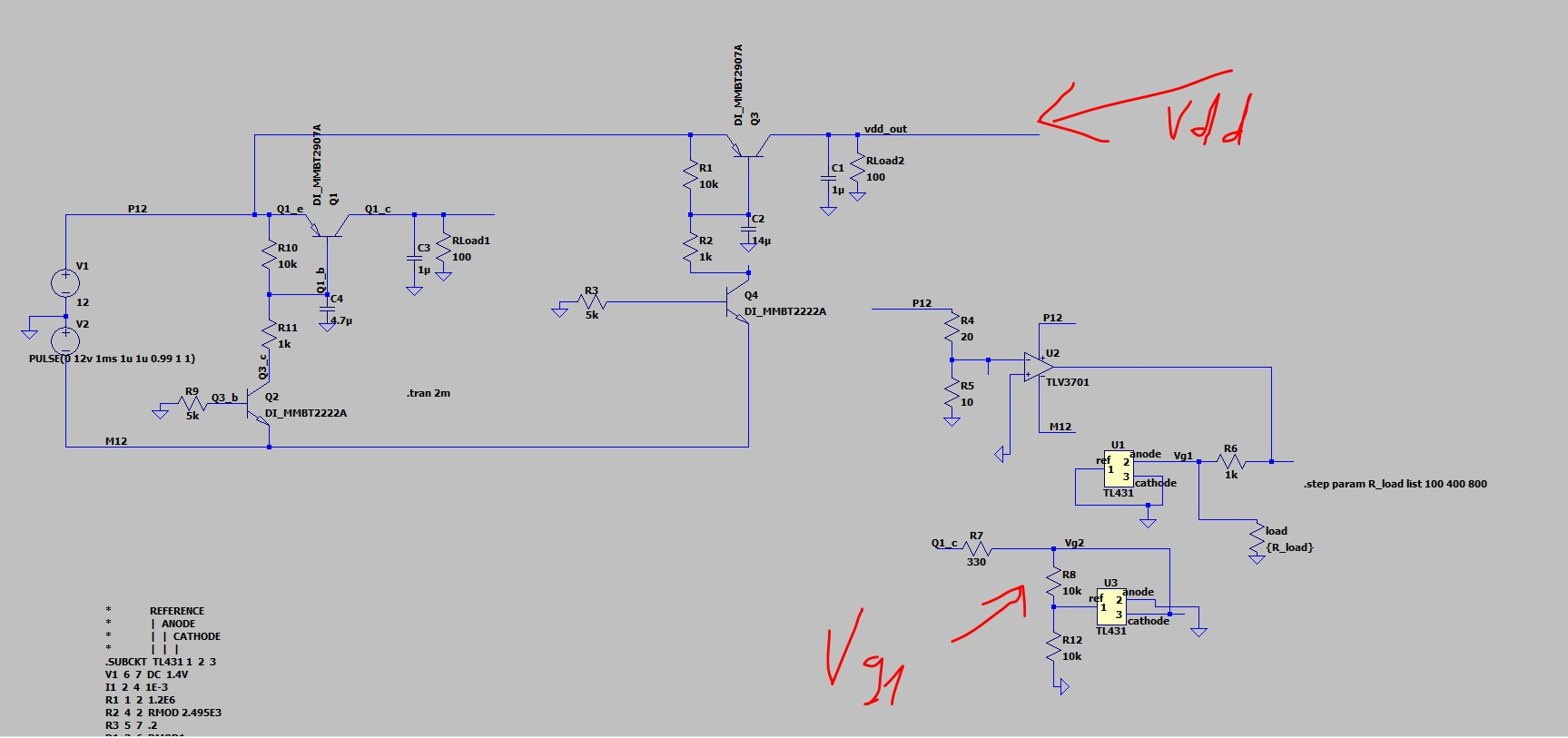Click the DI_MMBT2222A label beside Q2

coord(306,413)
